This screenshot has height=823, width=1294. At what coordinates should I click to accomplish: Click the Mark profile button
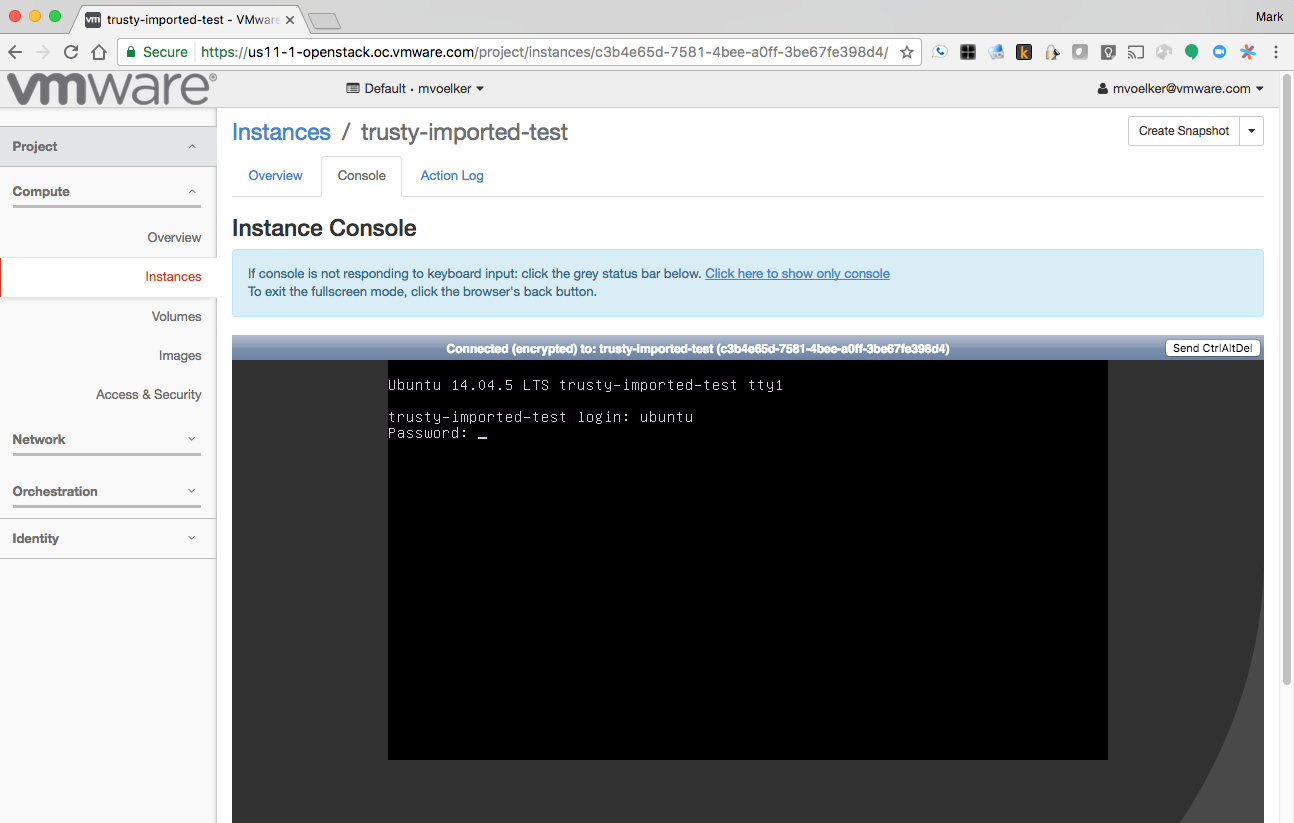click(1269, 16)
